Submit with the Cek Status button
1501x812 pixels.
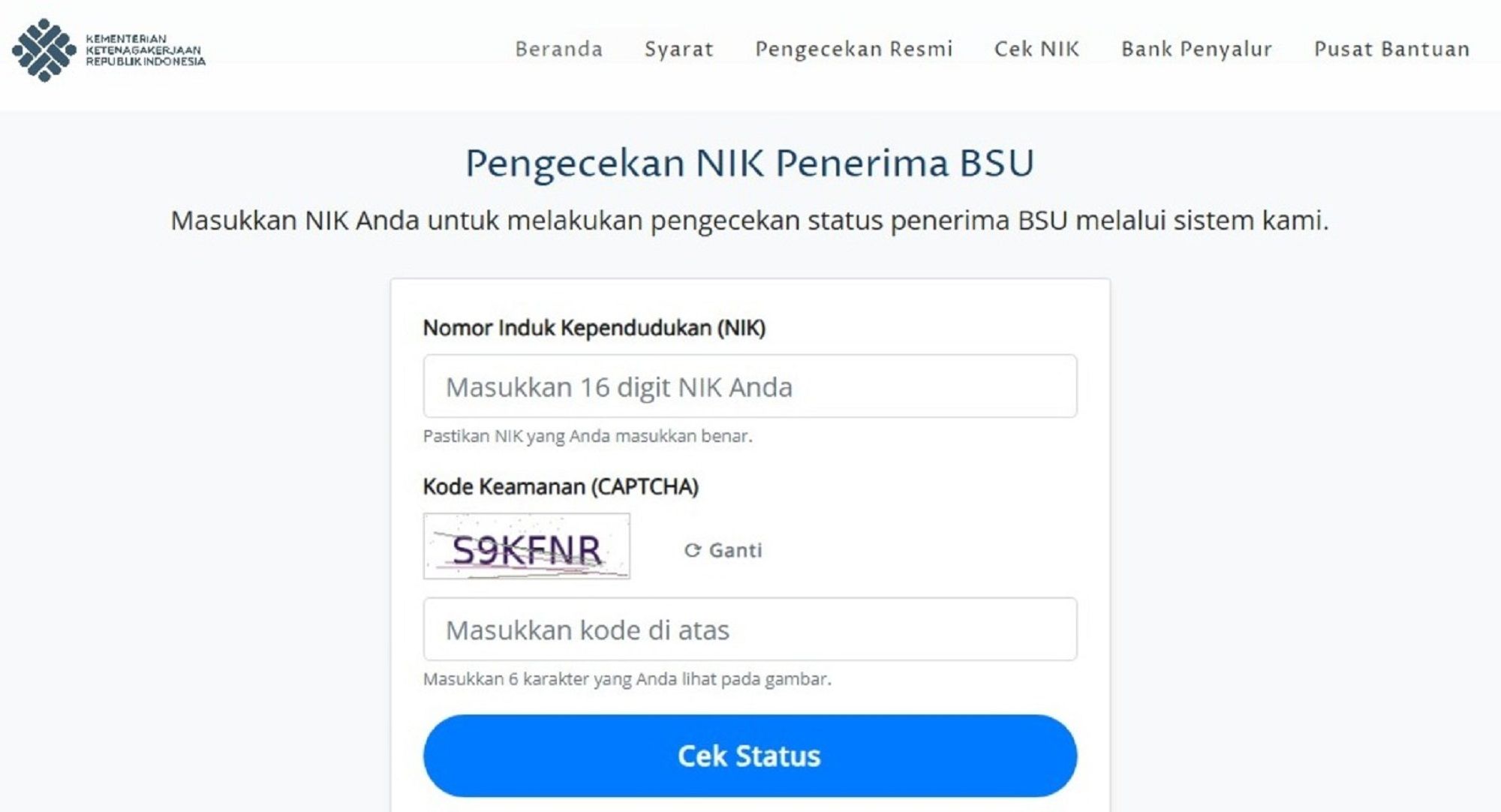[750, 756]
